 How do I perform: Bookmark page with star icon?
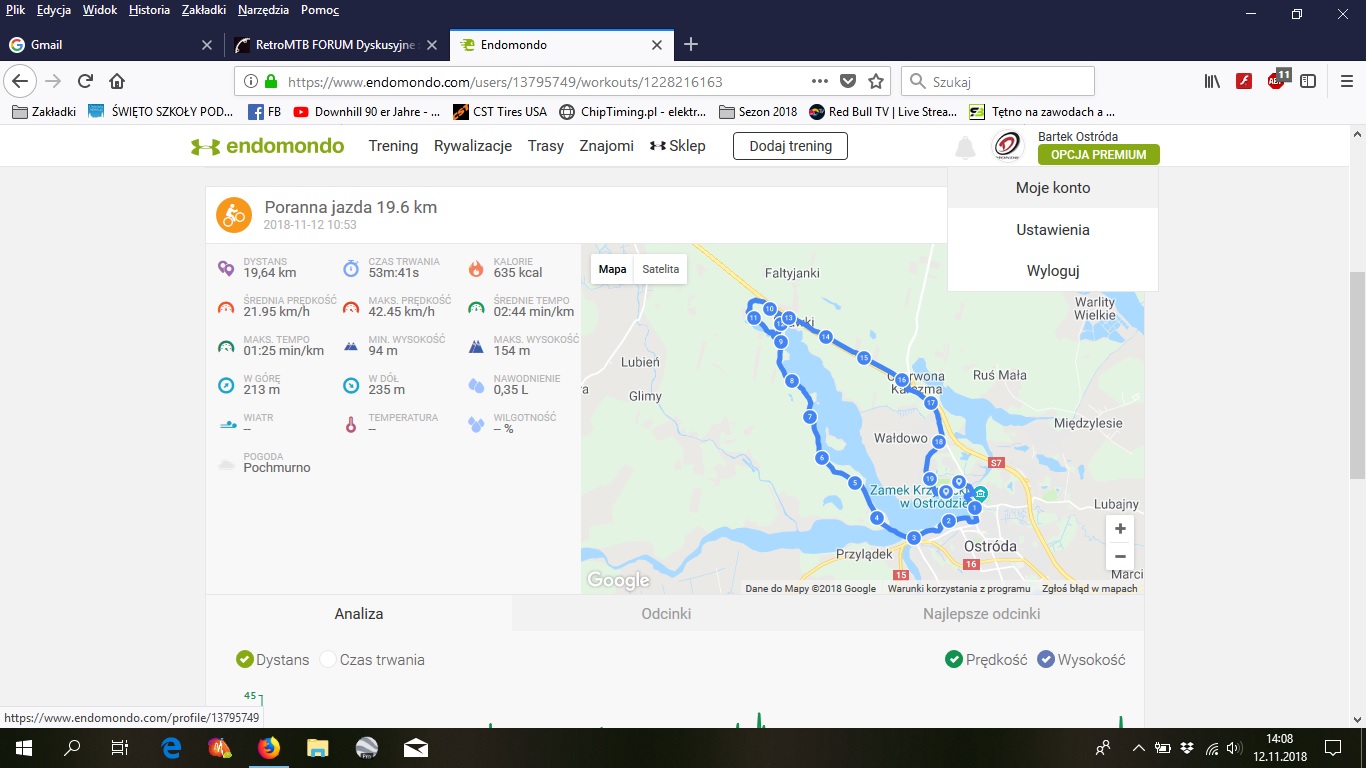coord(876,82)
